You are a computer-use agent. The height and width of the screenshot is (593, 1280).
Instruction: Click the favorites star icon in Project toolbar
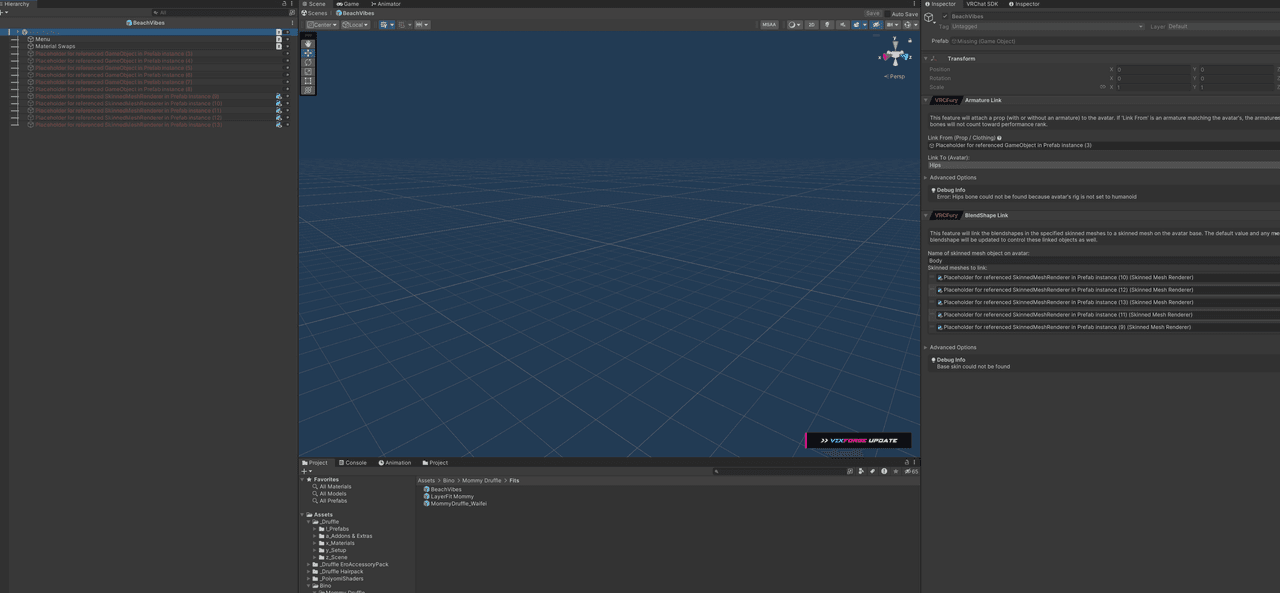pyautogui.click(x=895, y=471)
